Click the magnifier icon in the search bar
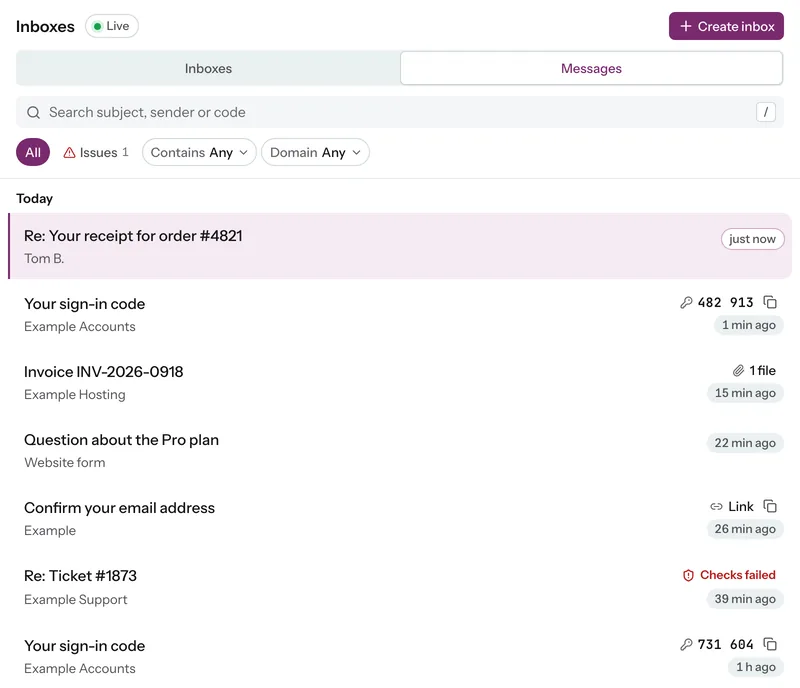800x688 pixels. 34,112
